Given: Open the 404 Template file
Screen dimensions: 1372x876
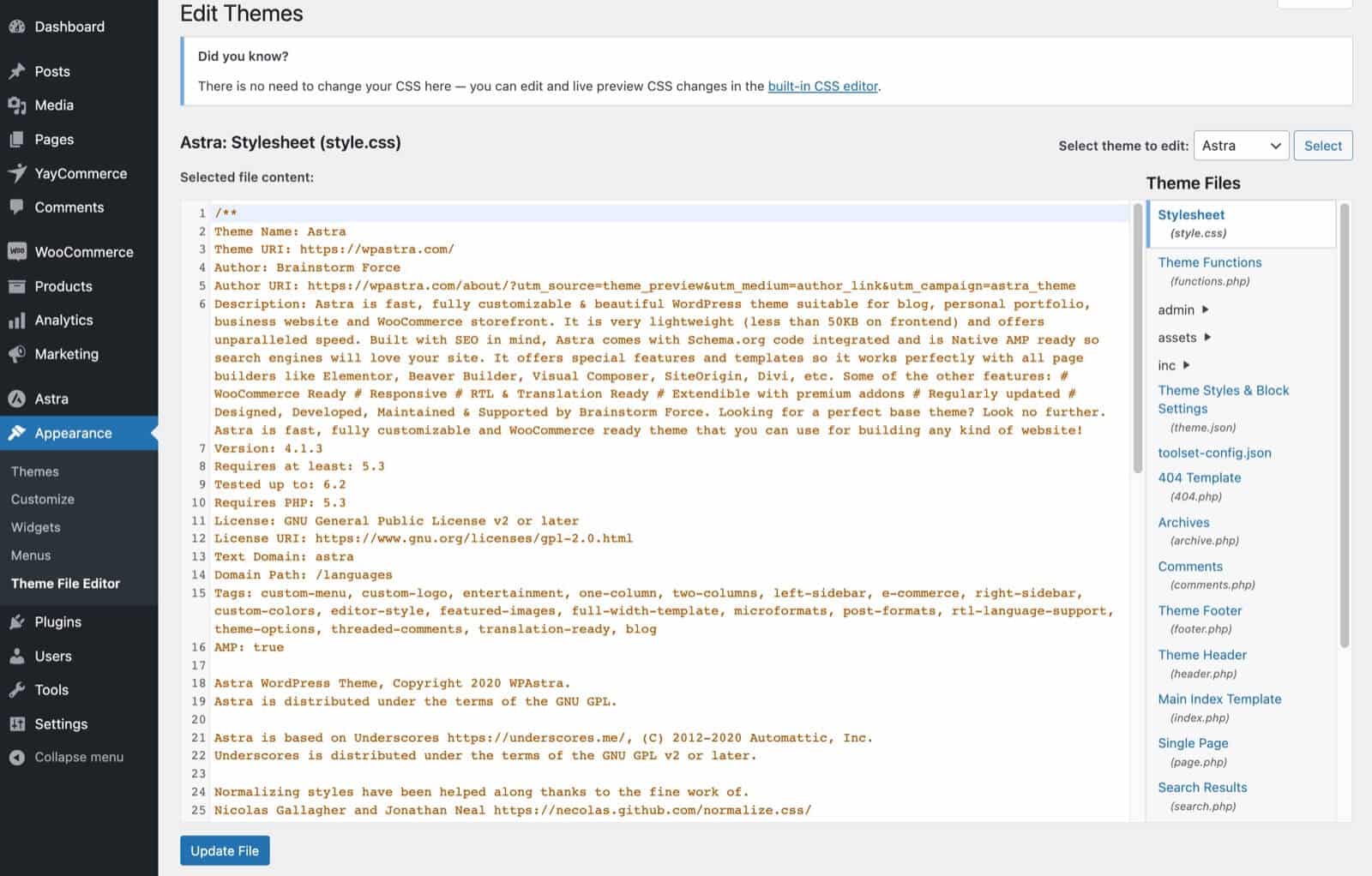Looking at the screenshot, I should pos(1200,486).
